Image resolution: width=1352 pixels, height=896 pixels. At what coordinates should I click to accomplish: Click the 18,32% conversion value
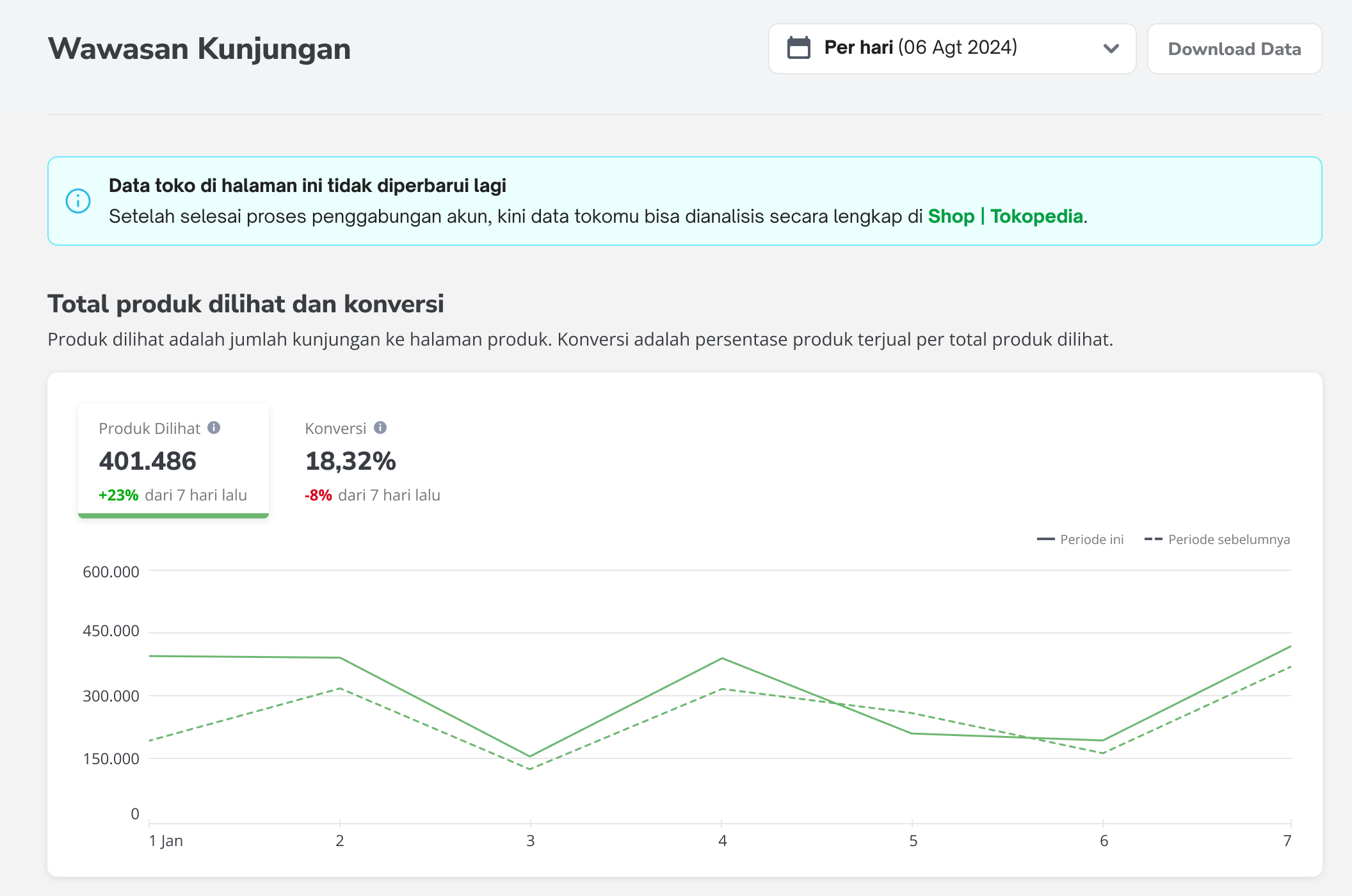[x=350, y=461]
